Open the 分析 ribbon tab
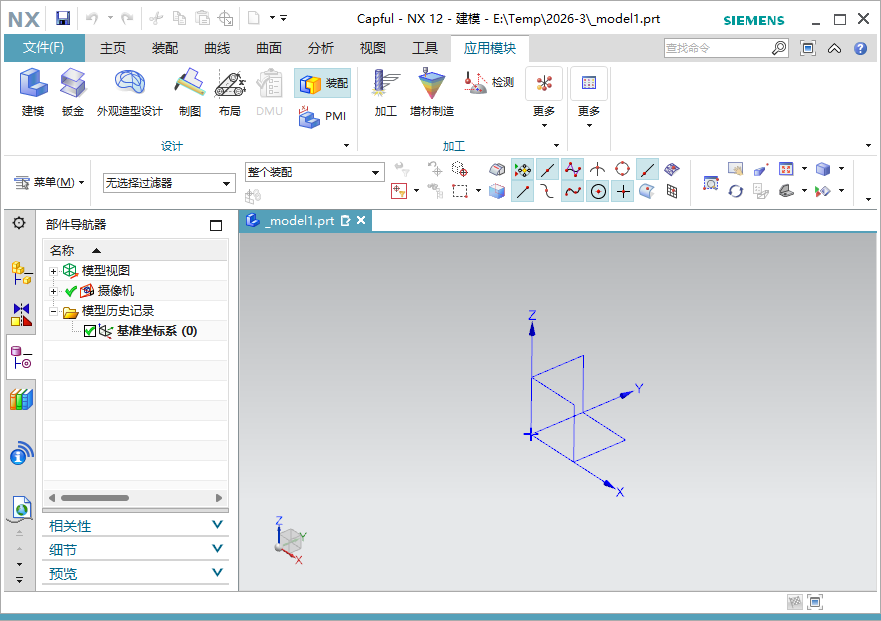The image size is (881, 621). coord(321,48)
